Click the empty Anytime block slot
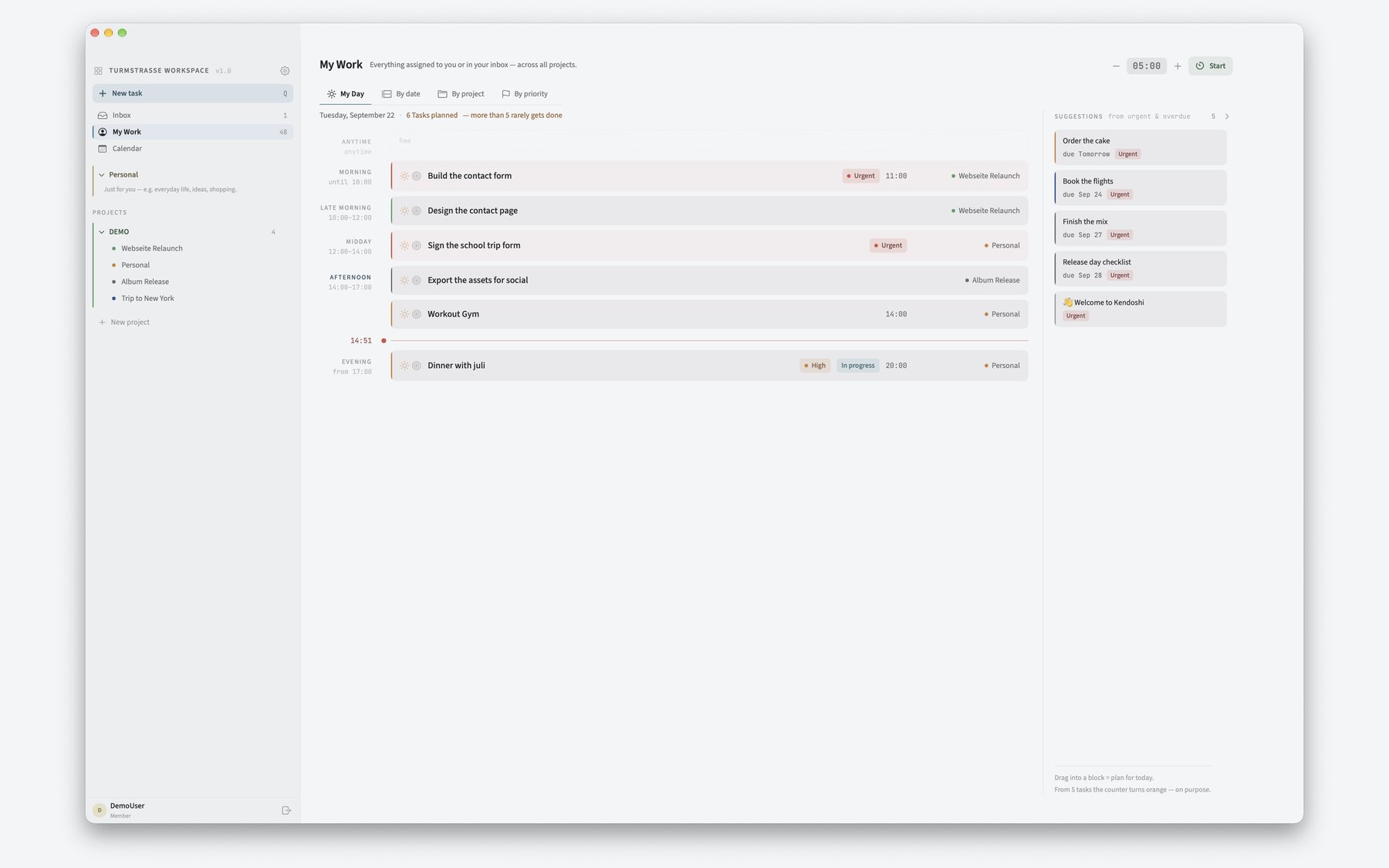Screen dimensions: 1389x868 [x=709, y=141]
